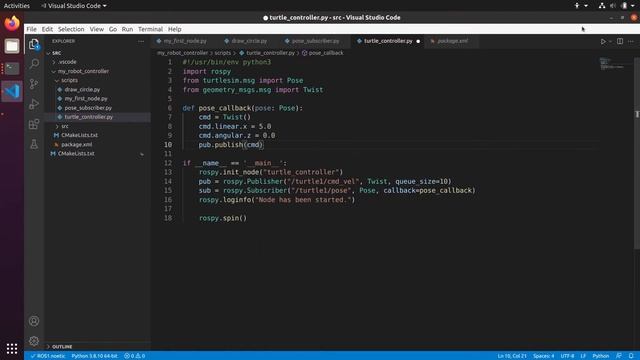This screenshot has height=360, width=640.
Task: Open the Run menu
Action: pyautogui.click(x=127, y=29)
